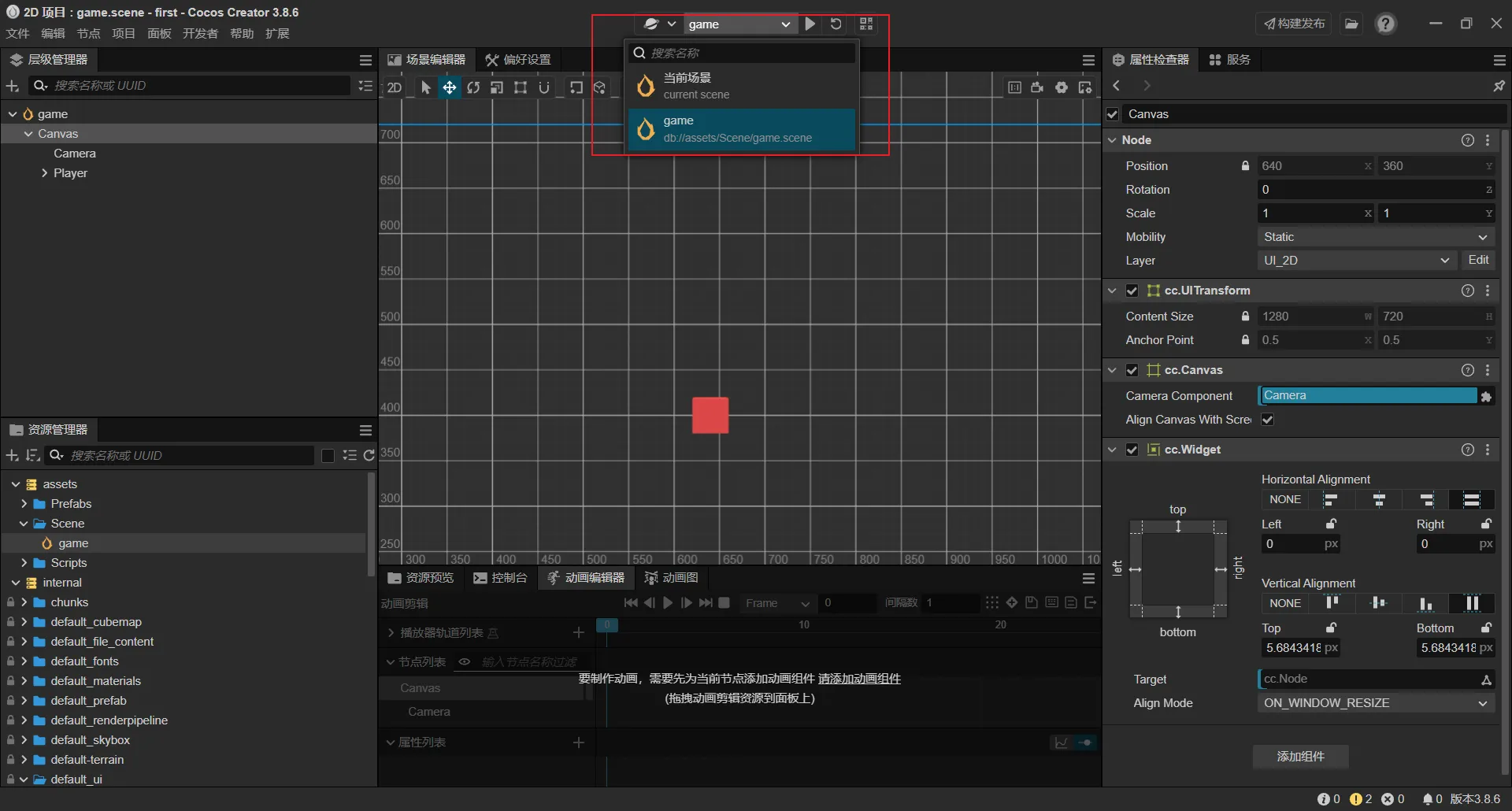Expand the Player node in hierarchy
1512x811 pixels.
tap(45, 173)
